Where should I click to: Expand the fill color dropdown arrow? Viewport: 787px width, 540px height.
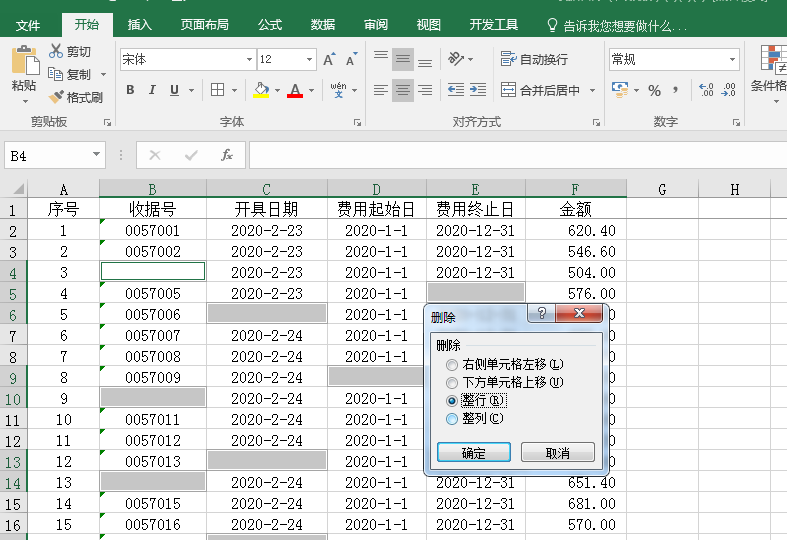coord(278,90)
